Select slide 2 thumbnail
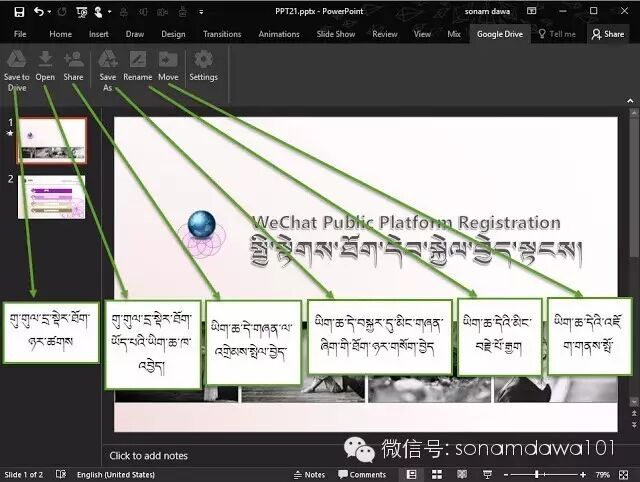This screenshot has width=640, height=482. coord(51,197)
